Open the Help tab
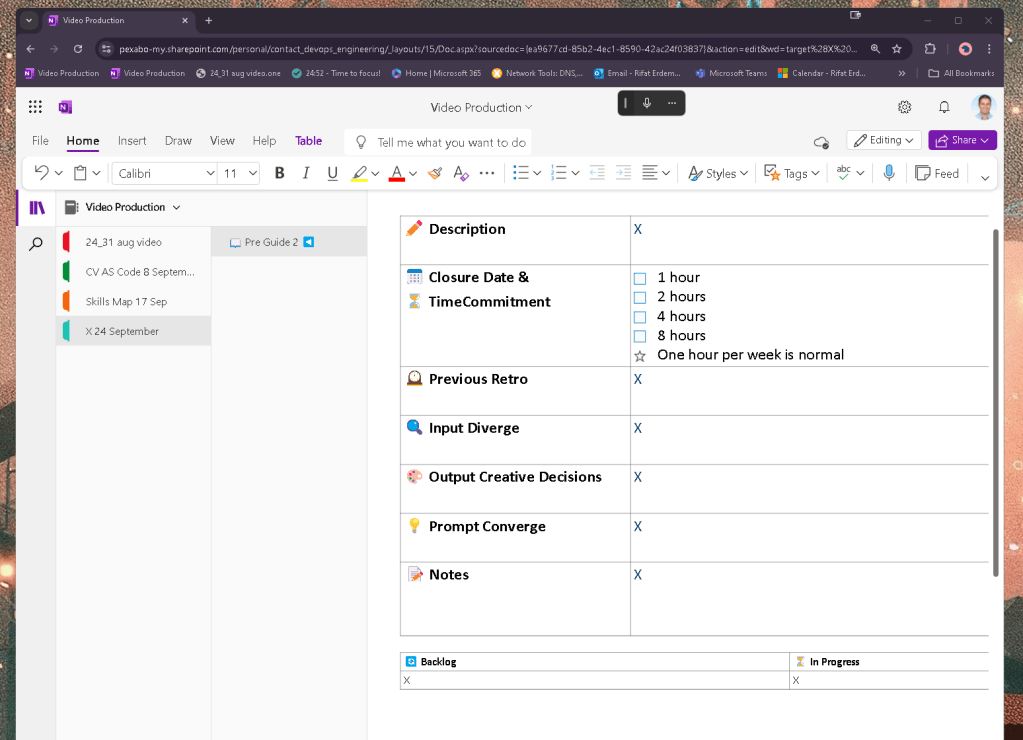The image size is (1023, 740). pyautogui.click(x=264, y=141)
